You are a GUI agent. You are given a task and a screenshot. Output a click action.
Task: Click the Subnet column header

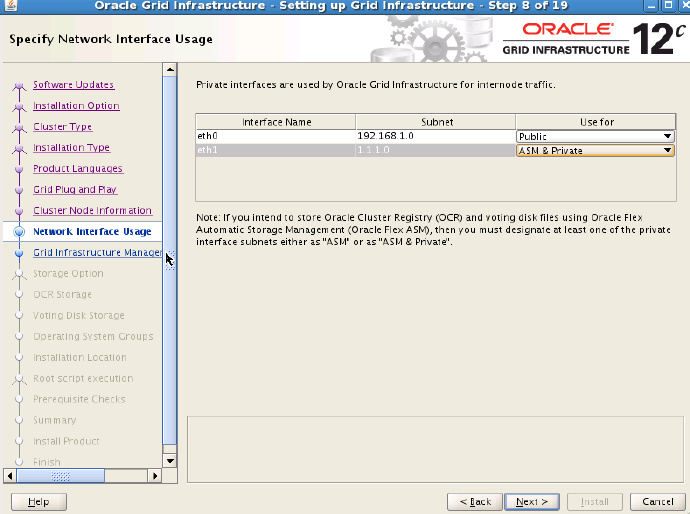pyautogui.click(x=436, y=122)
